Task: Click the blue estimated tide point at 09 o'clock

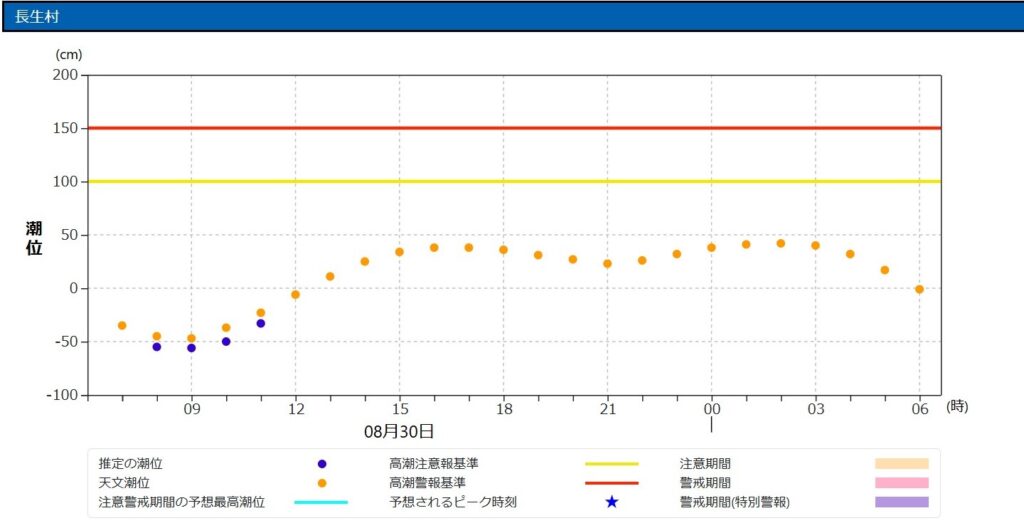Action: [x=191, y=348]
